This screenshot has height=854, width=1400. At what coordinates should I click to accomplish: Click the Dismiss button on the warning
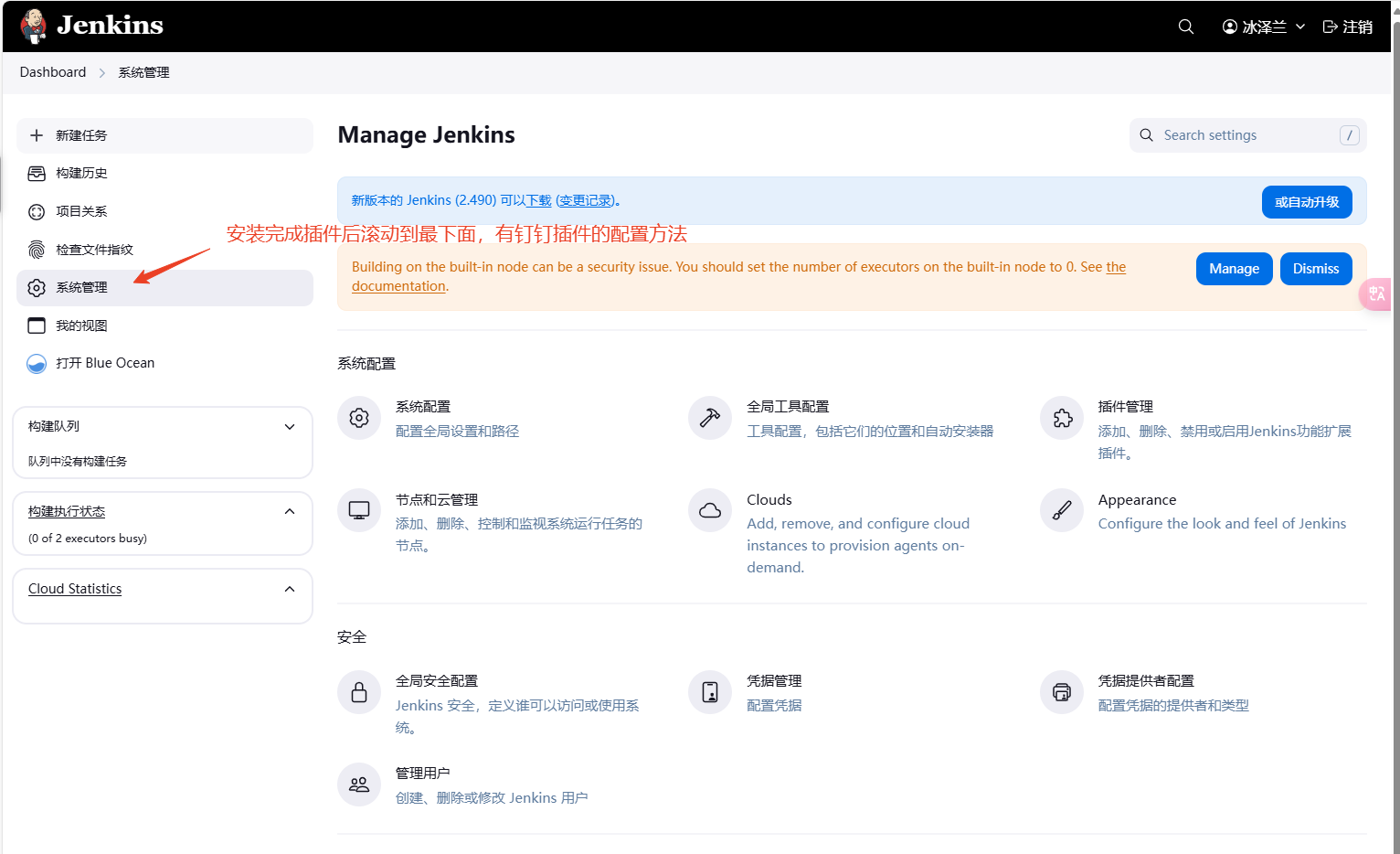(x=1315, y=269)
